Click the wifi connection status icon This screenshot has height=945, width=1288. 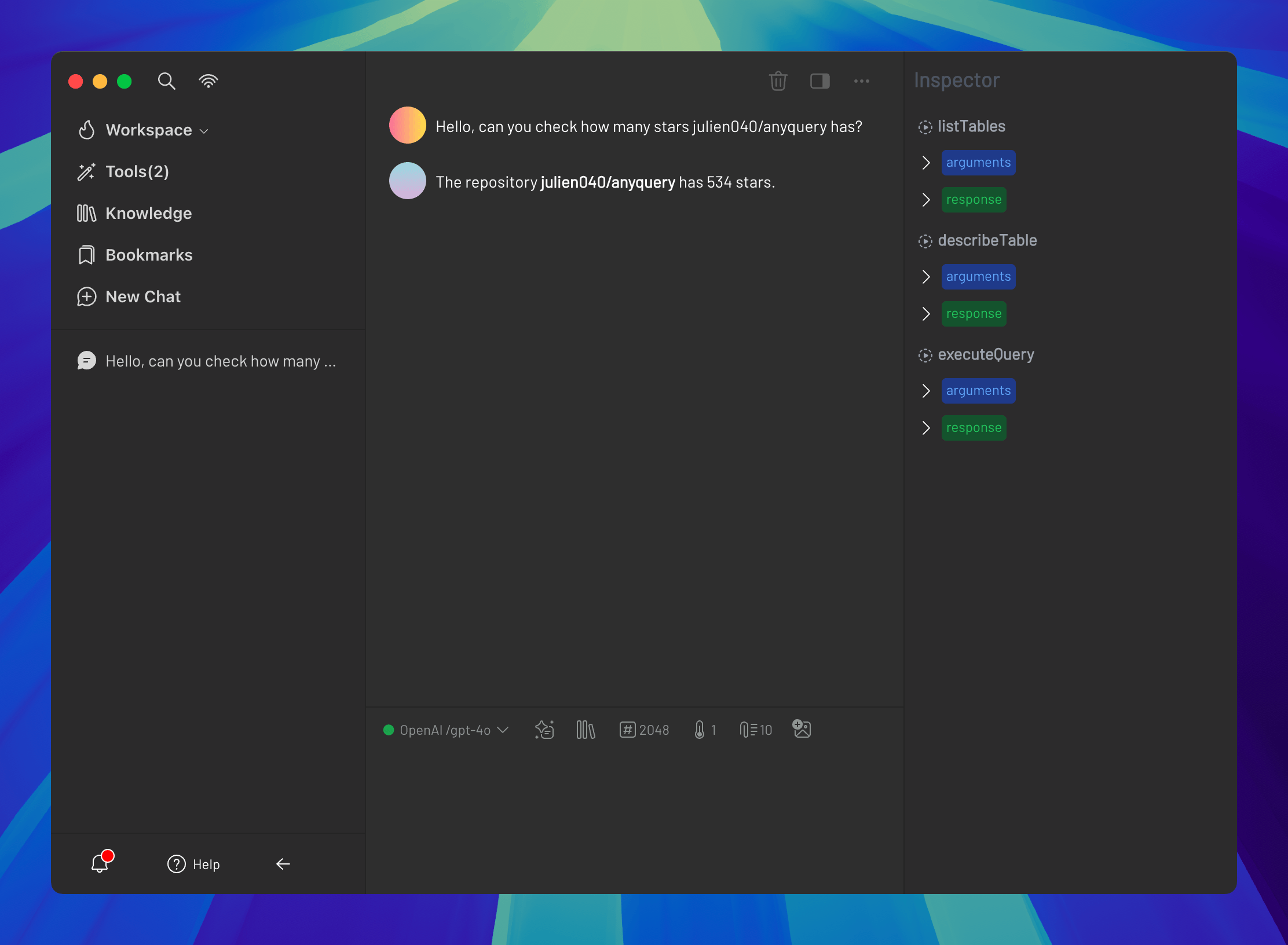[208, 81]
